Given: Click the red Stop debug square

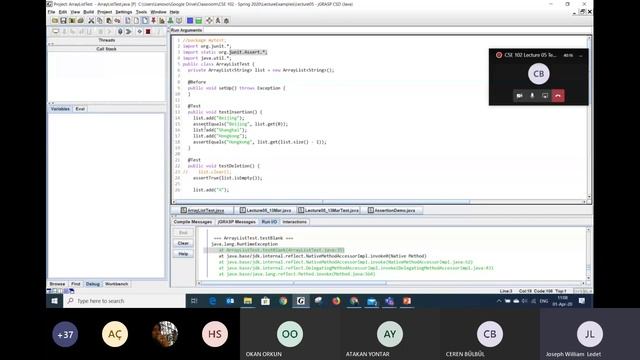Looking at the screenshot, I should coord(148,31).
